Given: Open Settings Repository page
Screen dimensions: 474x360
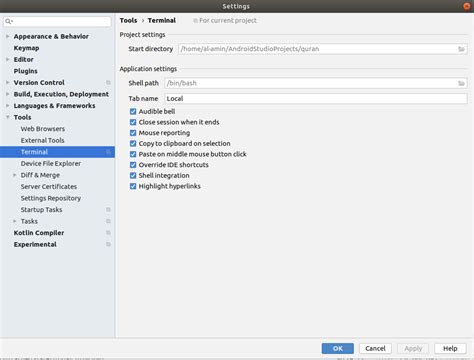Looking at the screenshot, I should [51, 198].
